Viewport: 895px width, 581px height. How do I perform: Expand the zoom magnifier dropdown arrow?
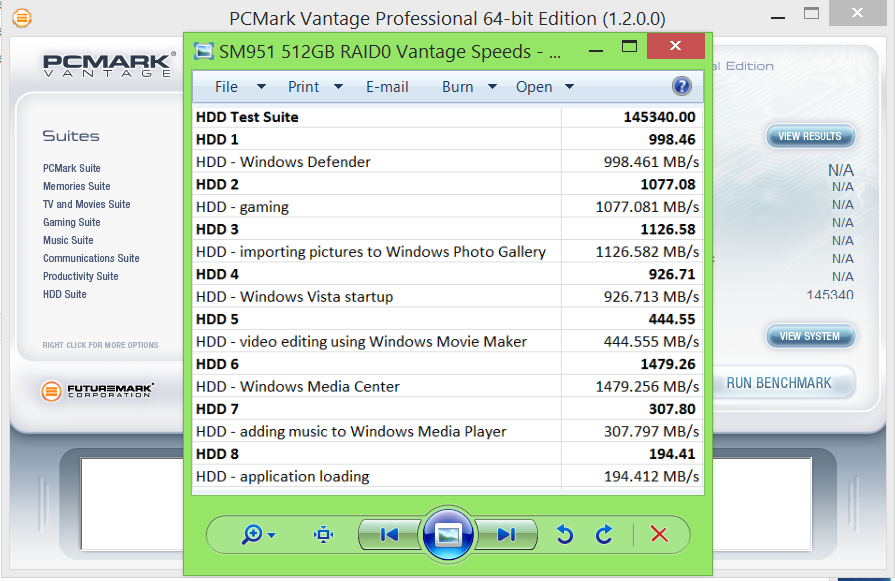tap(272, 535)
